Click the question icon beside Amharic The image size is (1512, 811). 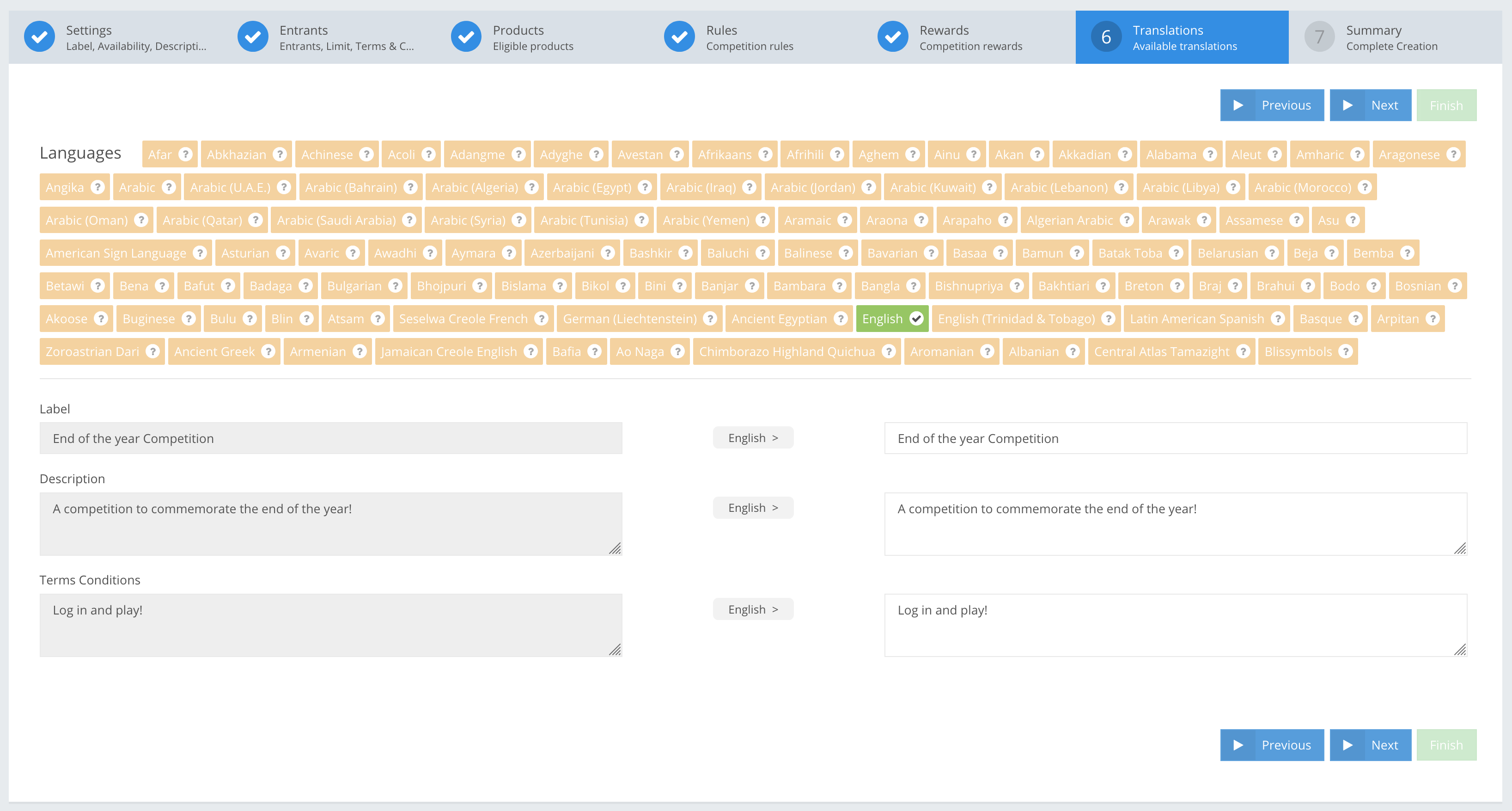[1357, 154]
